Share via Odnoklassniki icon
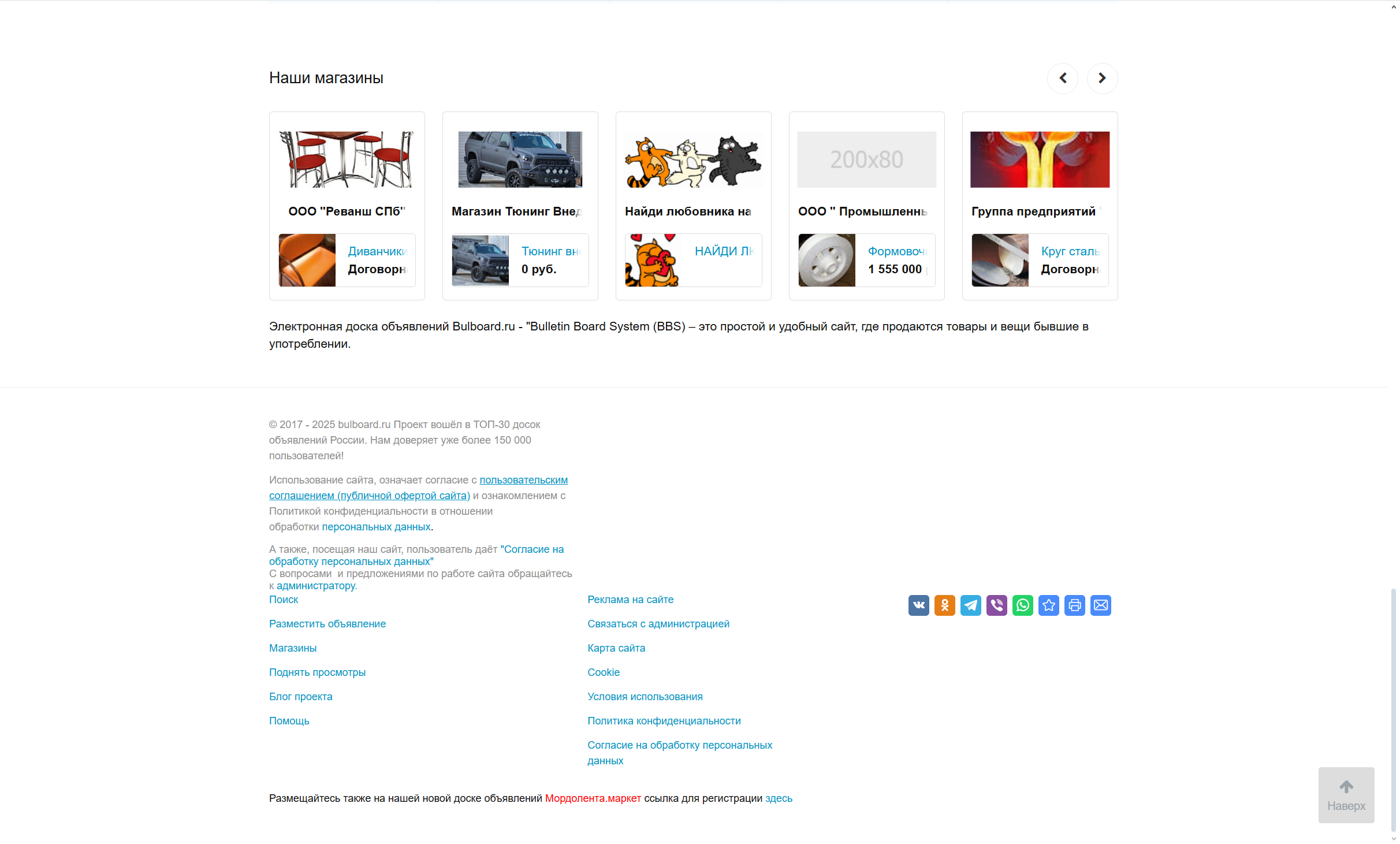This screenshot has width=1400, height=844. 944,605
